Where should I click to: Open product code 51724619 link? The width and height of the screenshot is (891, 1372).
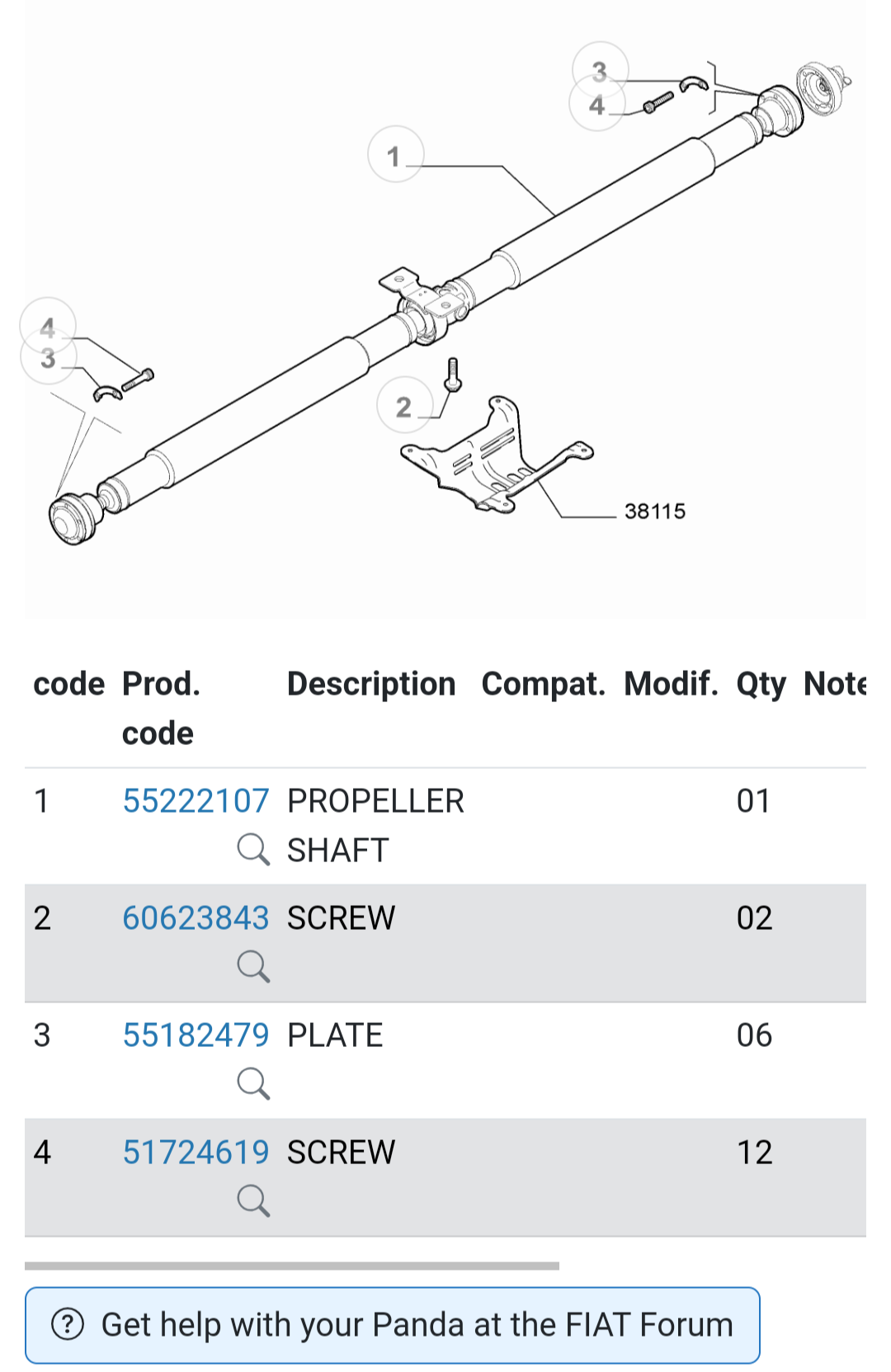click(x=196, y=1152)
